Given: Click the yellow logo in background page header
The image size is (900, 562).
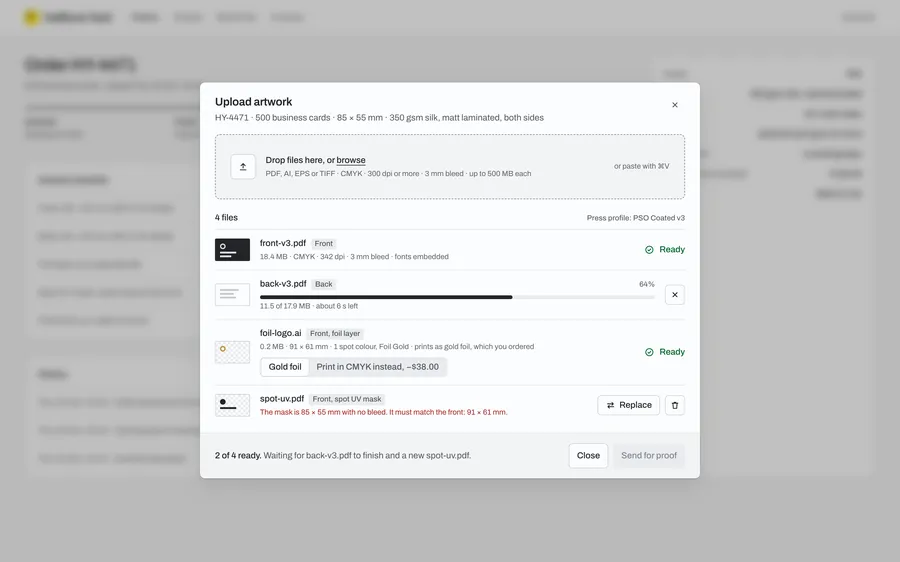Looking at the screenshot, I should 31,17.
